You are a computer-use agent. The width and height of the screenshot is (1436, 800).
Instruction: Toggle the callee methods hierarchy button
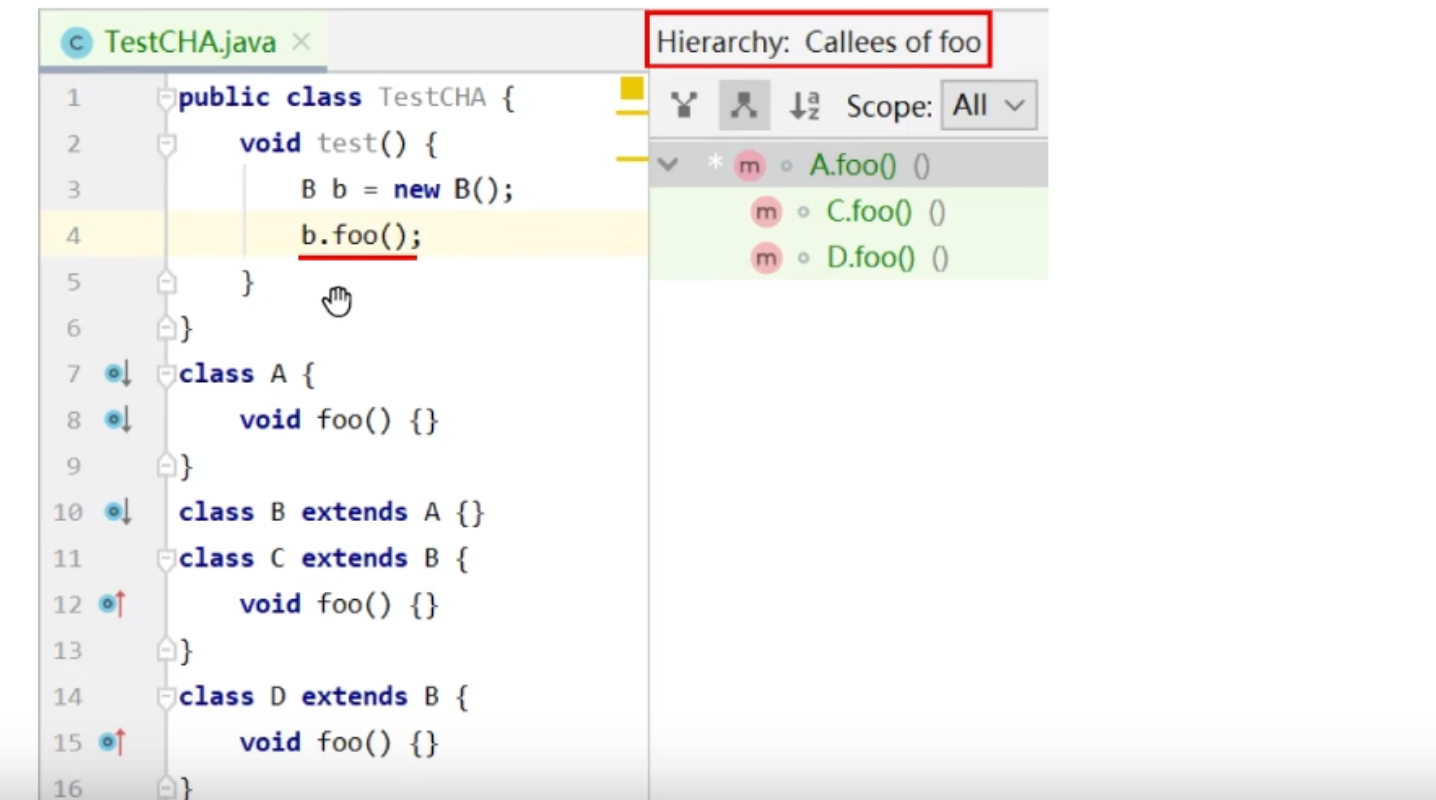coord(744,105)
